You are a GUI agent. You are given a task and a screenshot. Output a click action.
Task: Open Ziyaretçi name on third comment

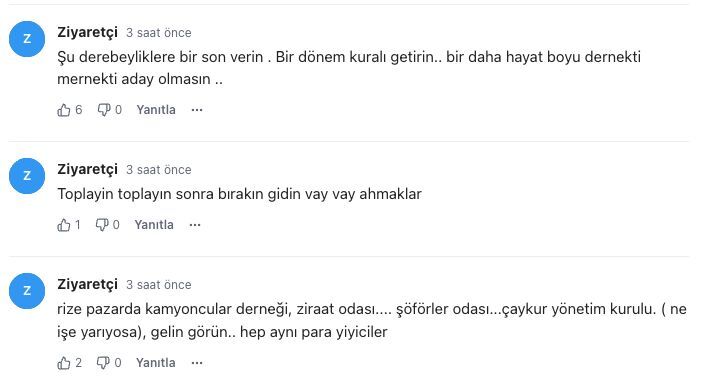88,284
